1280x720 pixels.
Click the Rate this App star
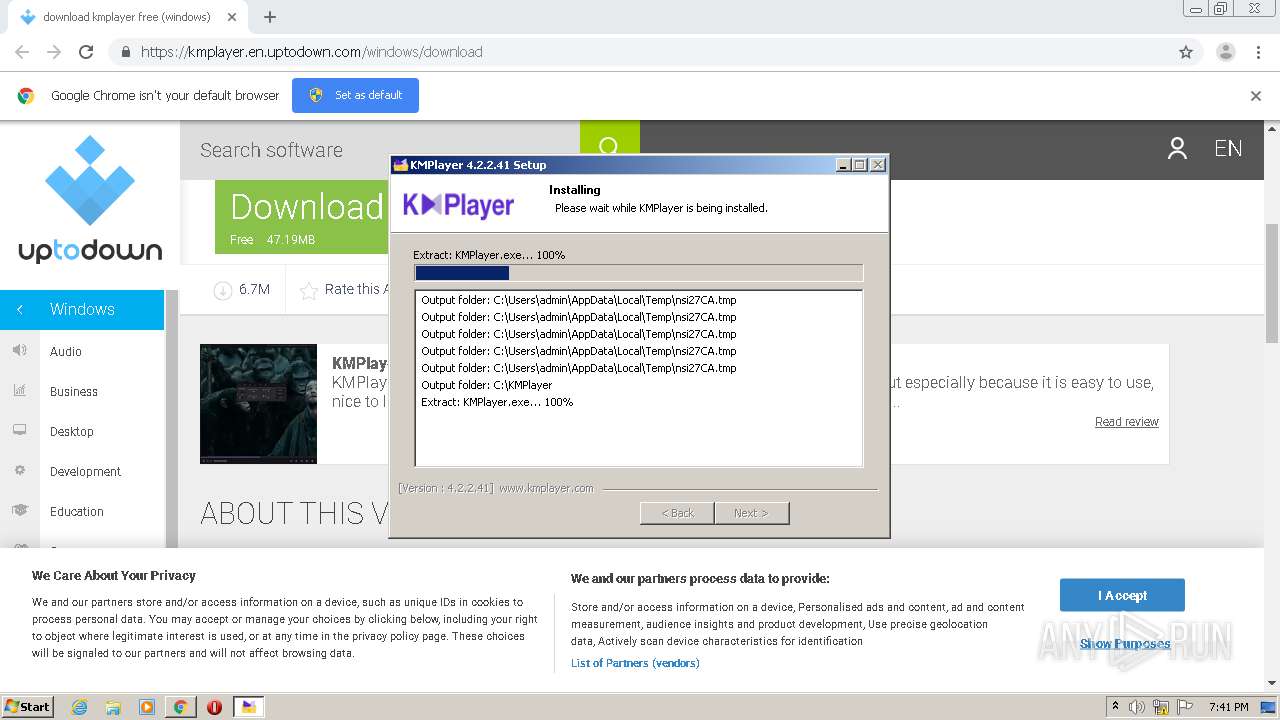click(309, 290)
